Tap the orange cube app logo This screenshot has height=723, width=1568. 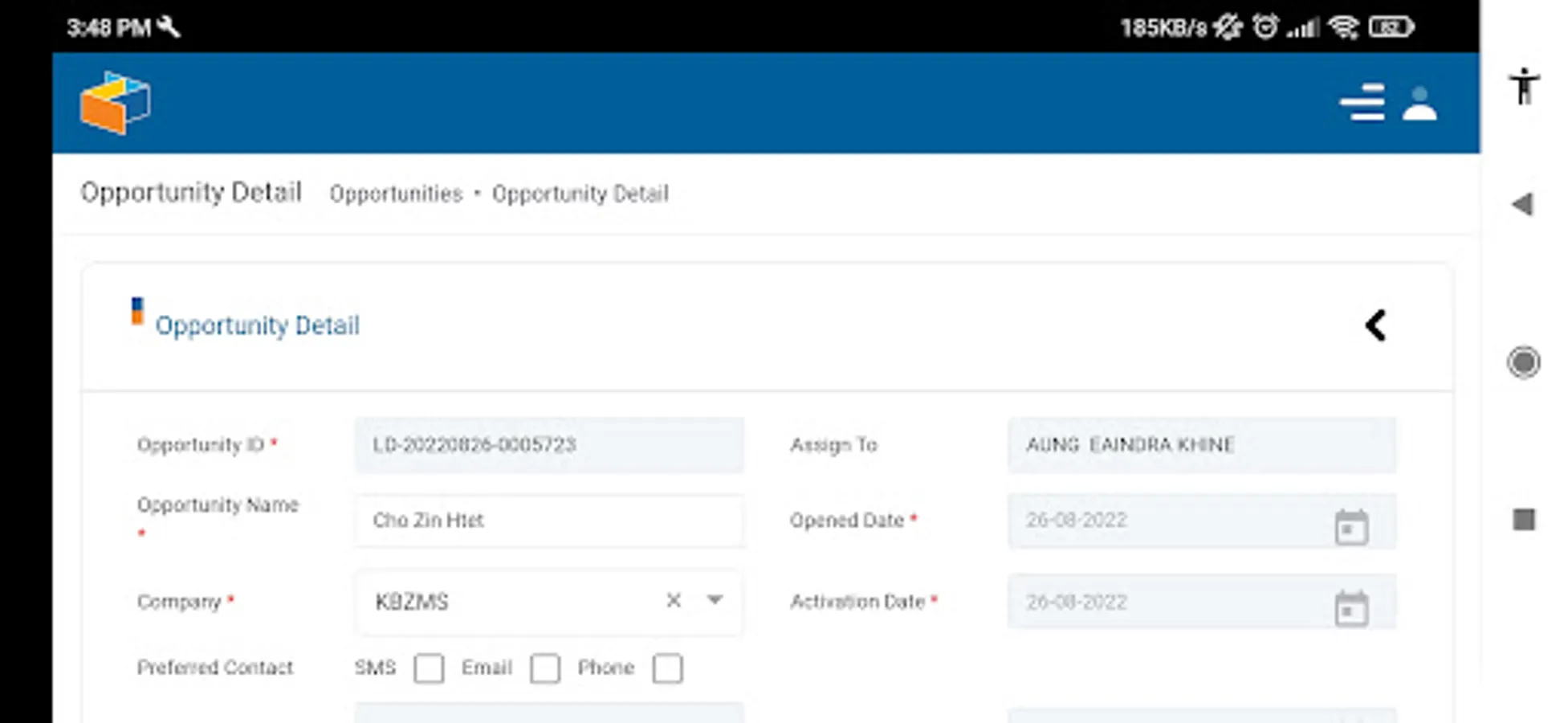(115, 103)
